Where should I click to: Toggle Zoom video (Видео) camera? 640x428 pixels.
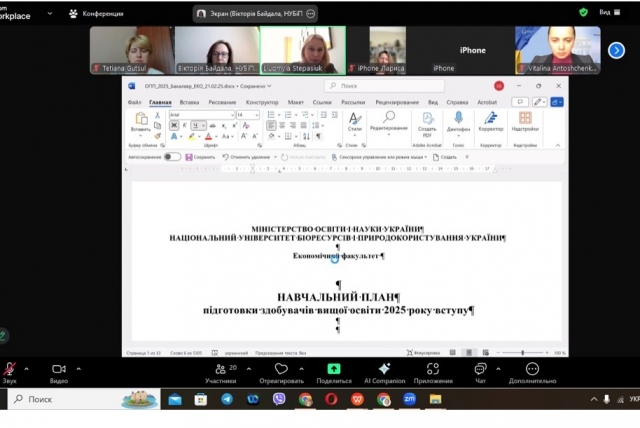tap(59, 373)
